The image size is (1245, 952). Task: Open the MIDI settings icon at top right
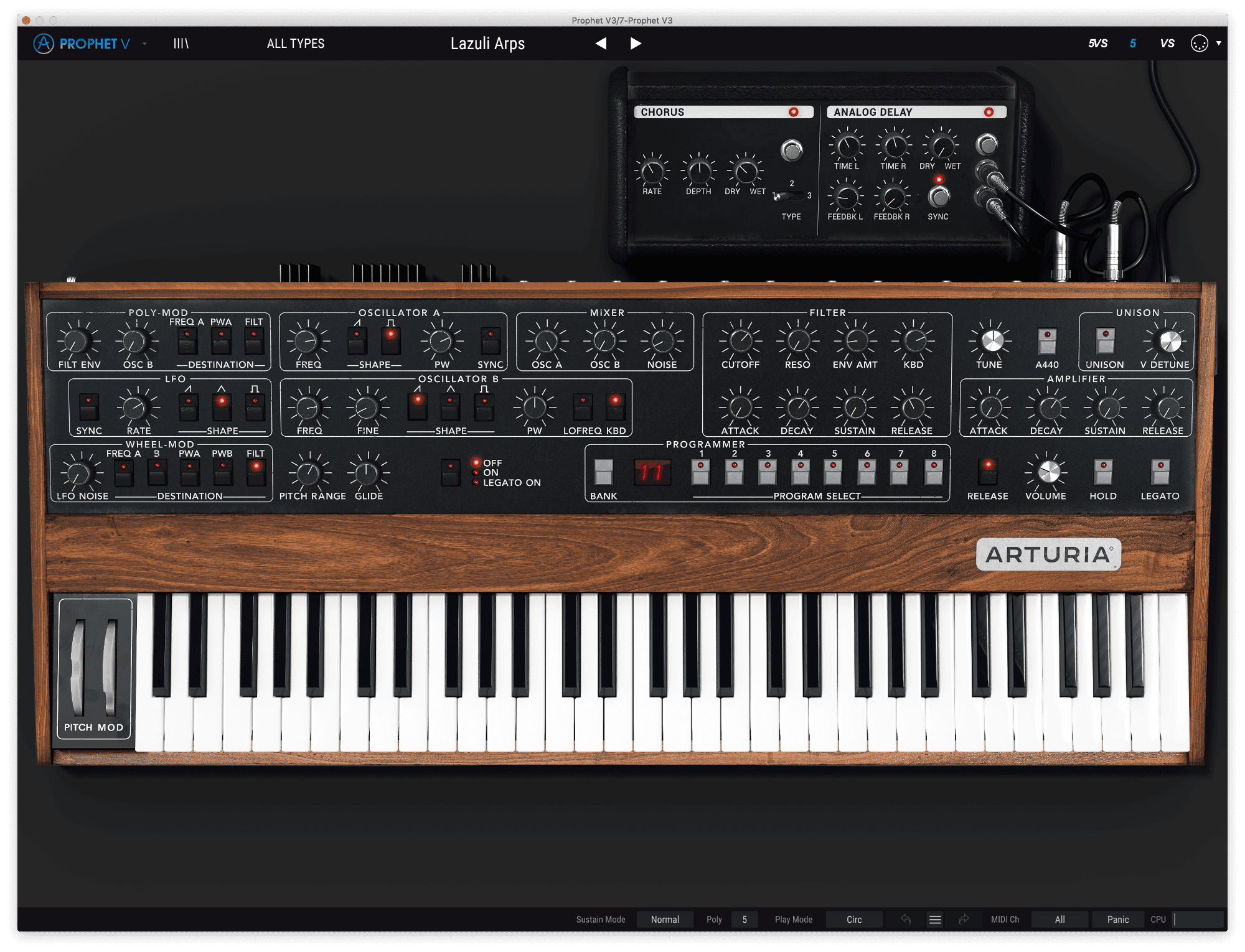[1199, 44]
